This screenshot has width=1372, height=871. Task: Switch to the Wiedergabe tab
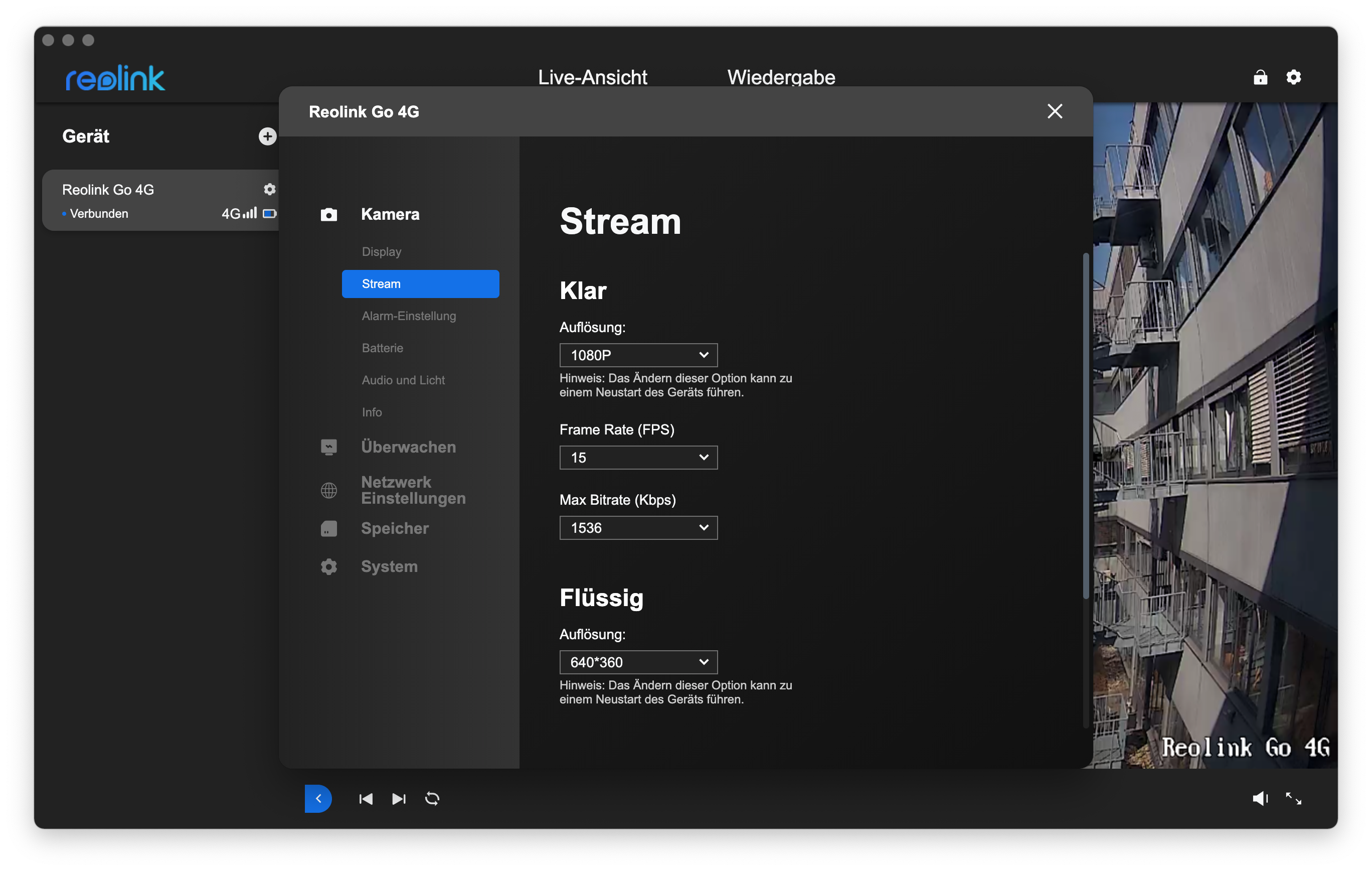click(781, 77)
